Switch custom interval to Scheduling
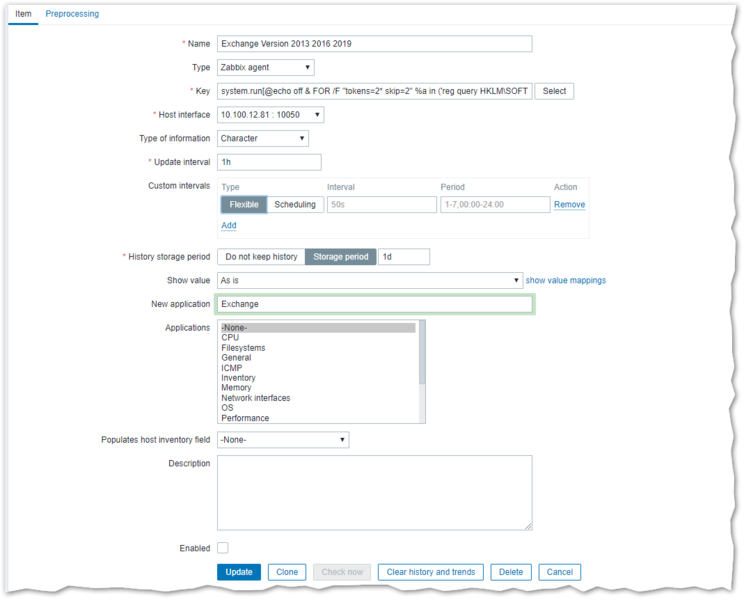Screen dimensions: 744x600 pyautogui.click(x=294, y=204)
